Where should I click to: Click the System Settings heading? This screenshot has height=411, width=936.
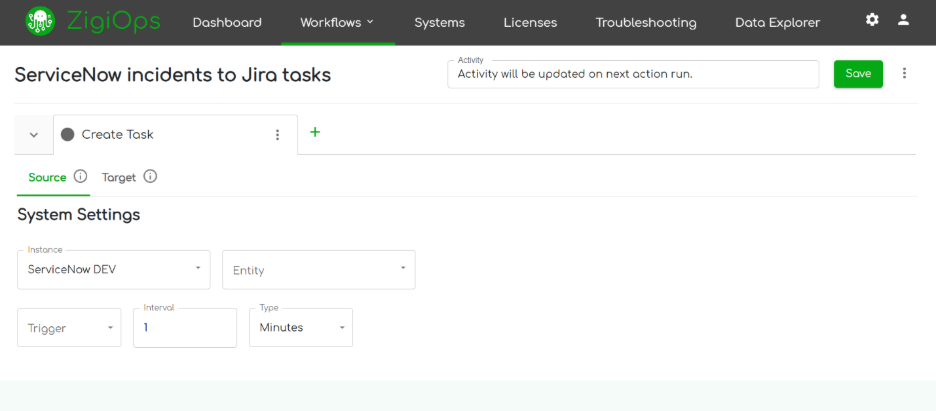click(x=79, y=215)
